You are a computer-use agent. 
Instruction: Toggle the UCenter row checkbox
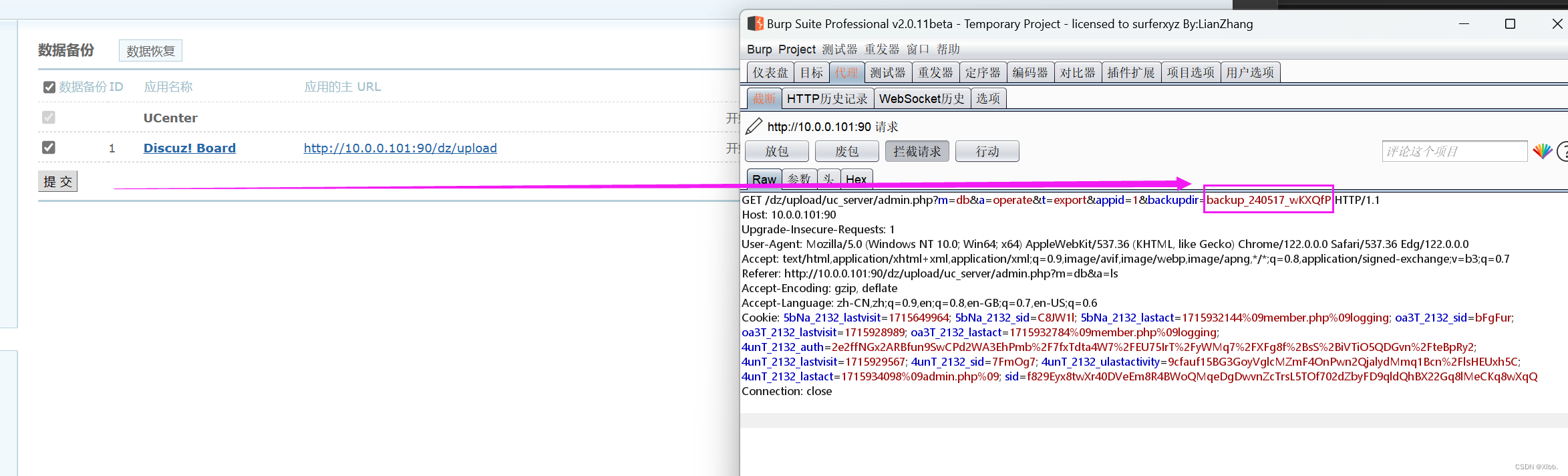49,118
